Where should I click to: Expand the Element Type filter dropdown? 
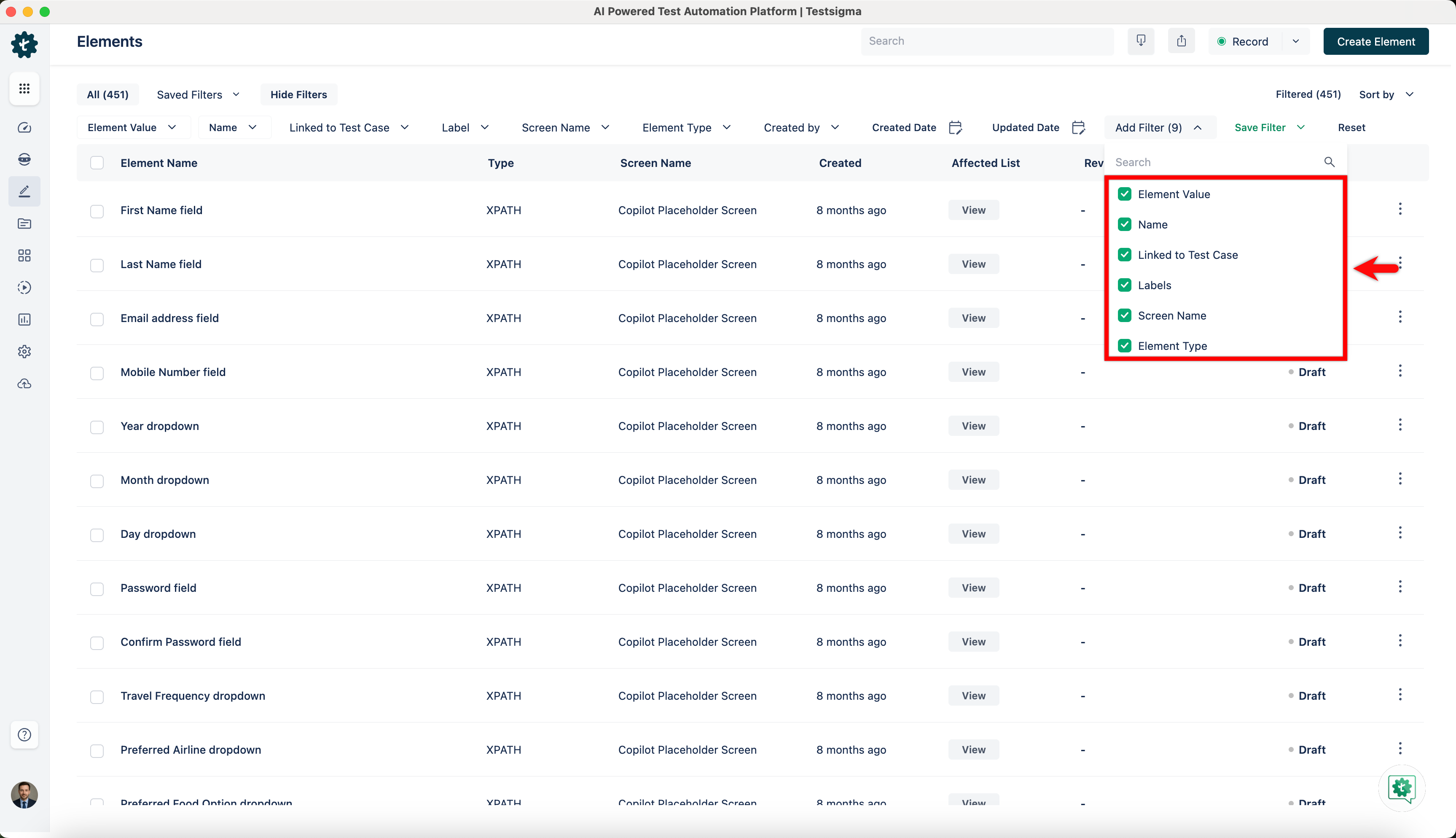[x=686, y=127]
